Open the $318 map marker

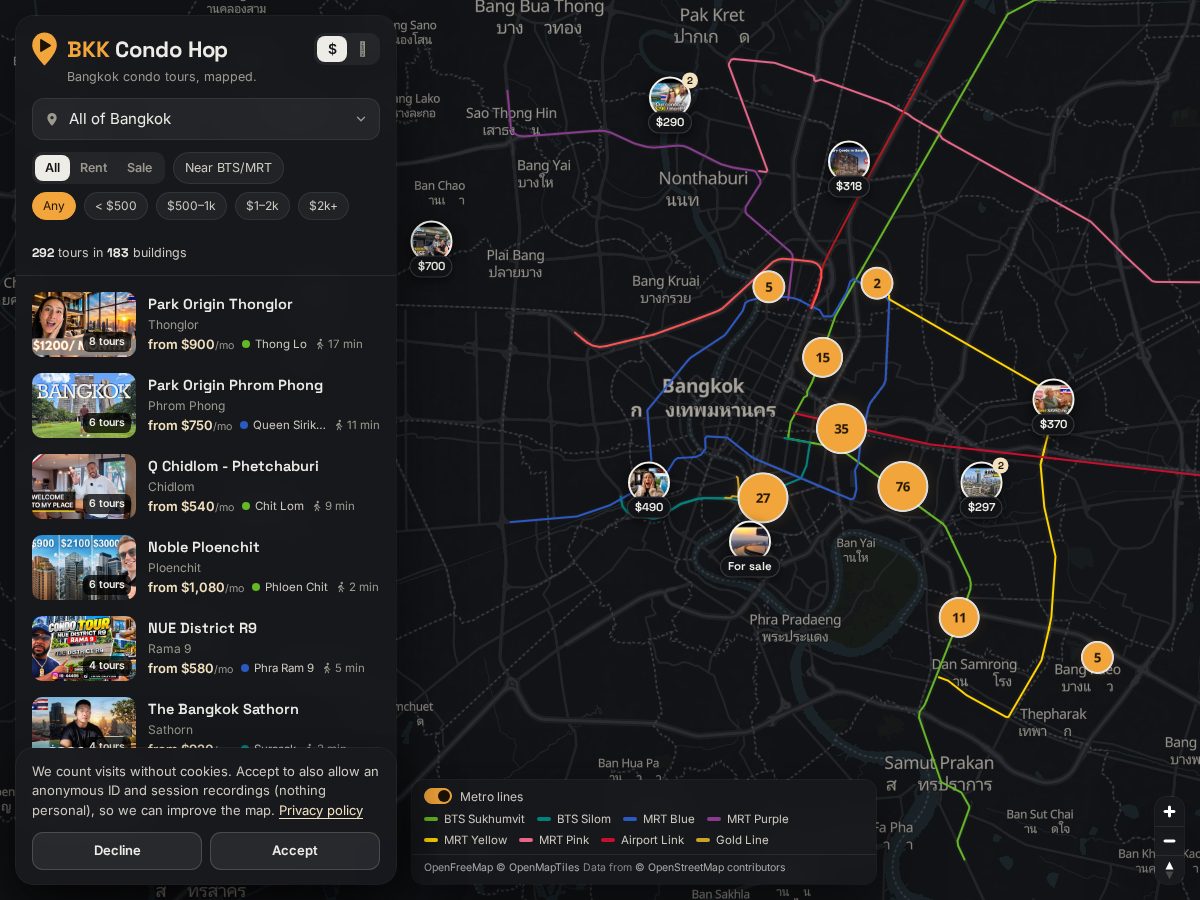(x=849, y=168)
